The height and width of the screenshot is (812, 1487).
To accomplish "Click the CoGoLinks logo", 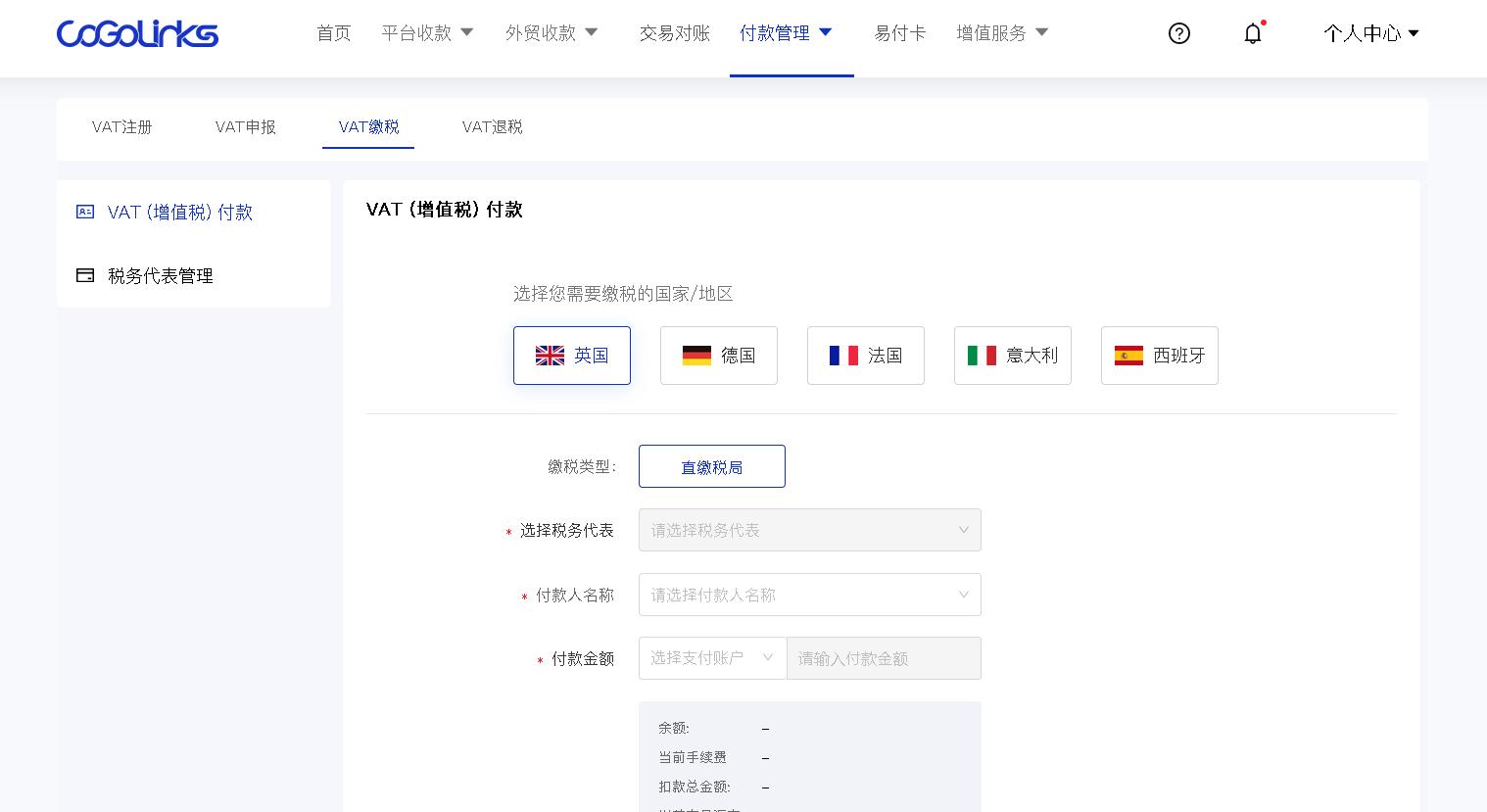I will pos(137,33).
